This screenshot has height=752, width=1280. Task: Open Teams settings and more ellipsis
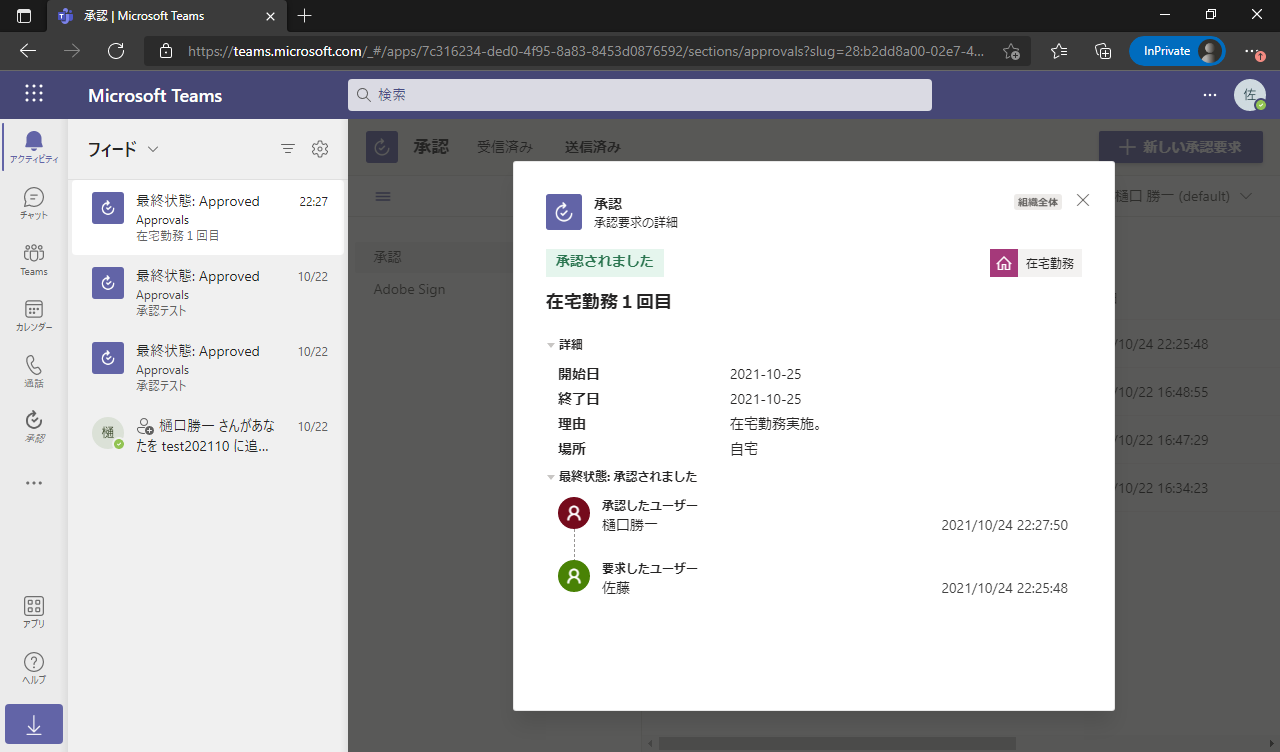click(x=1210, y=95)
